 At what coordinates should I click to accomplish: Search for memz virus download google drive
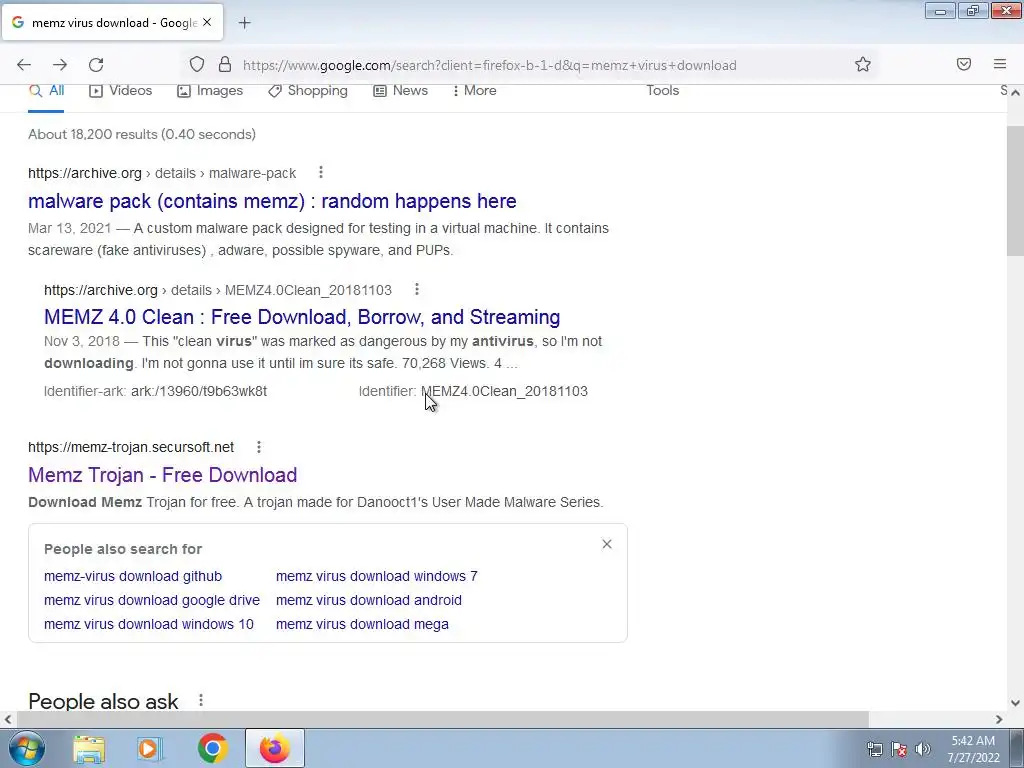[x=152, y=600]
